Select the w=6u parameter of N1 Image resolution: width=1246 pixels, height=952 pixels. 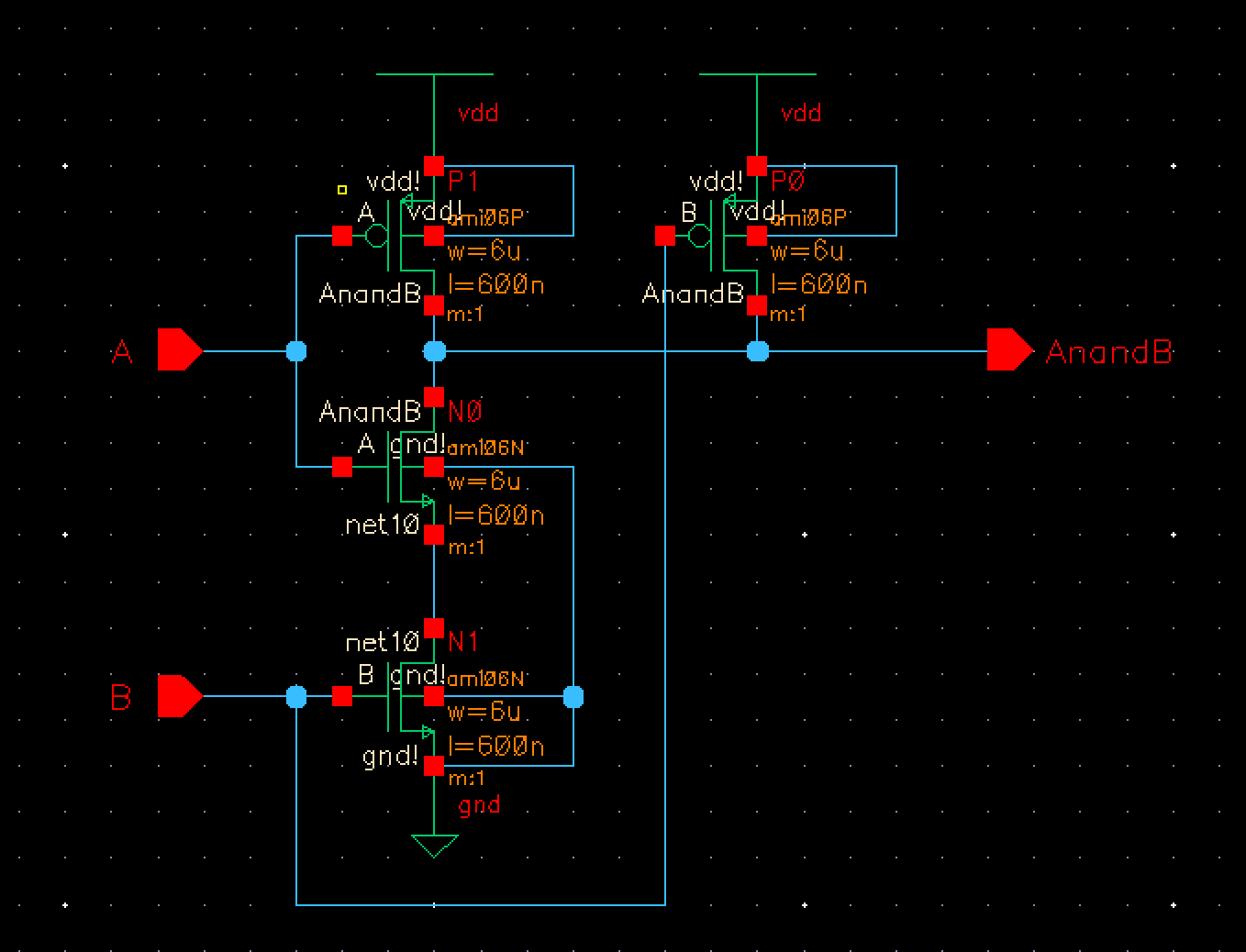point(484,713)
